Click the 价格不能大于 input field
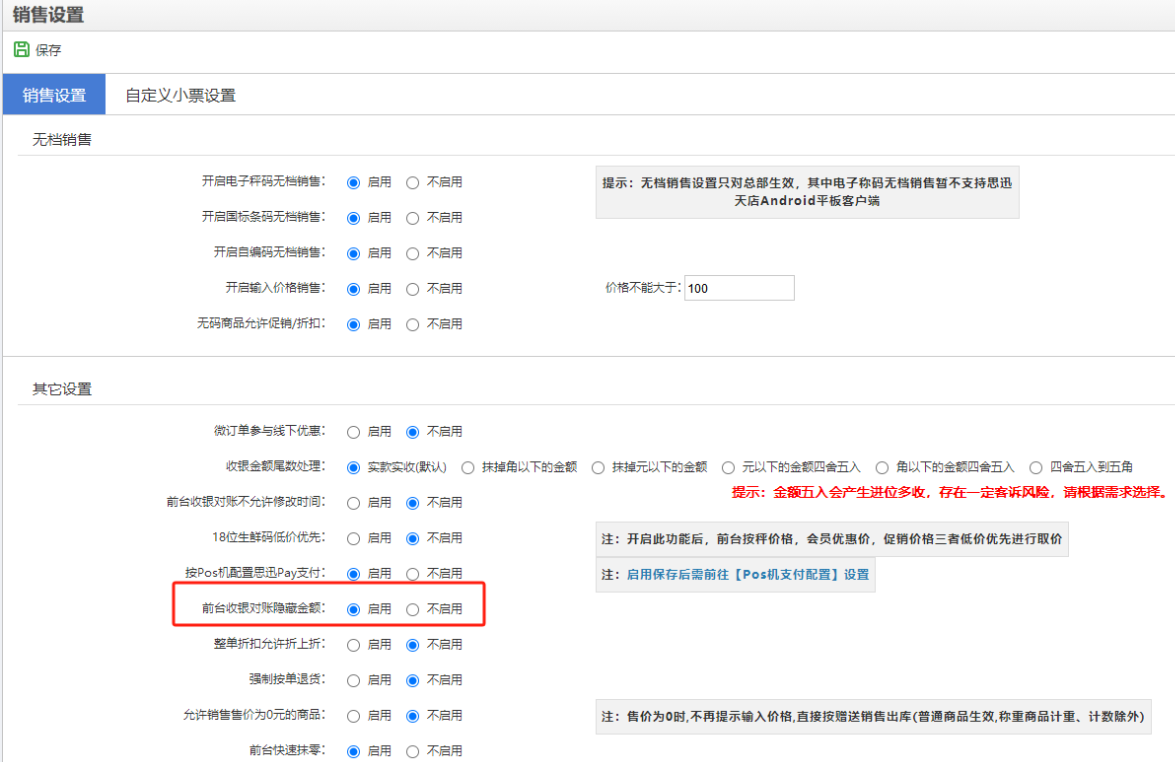The height and width of the screenshot is (762, 1175). pyautogui.click(x=739, y=288)
